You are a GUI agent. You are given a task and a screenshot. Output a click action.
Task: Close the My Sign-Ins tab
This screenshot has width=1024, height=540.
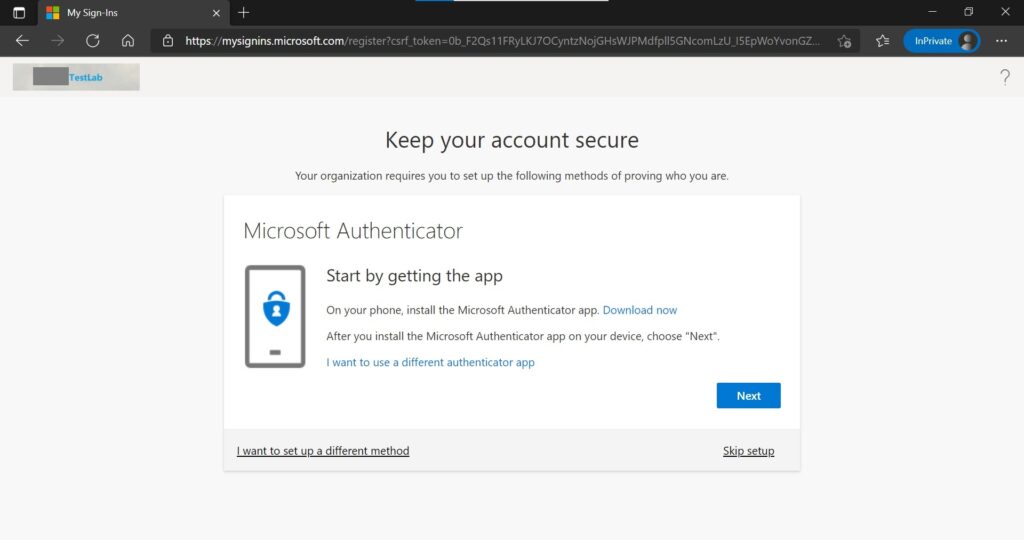pyautogui.click(x=216, y=13)
